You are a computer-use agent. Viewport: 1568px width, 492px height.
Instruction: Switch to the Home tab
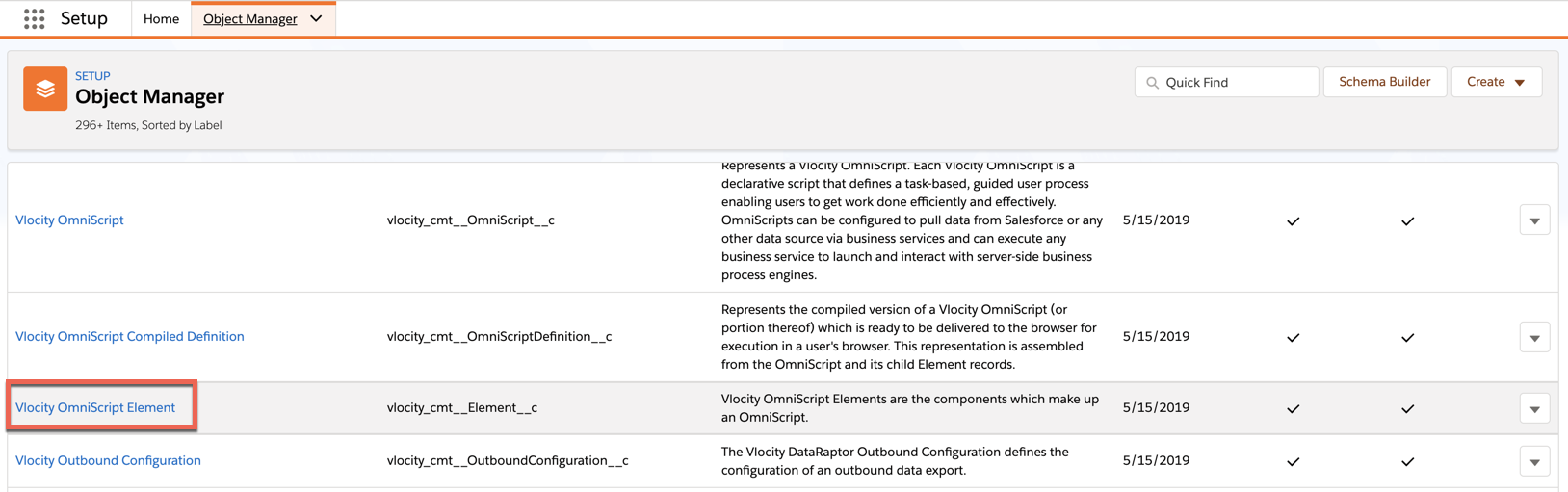coord(161,18)
